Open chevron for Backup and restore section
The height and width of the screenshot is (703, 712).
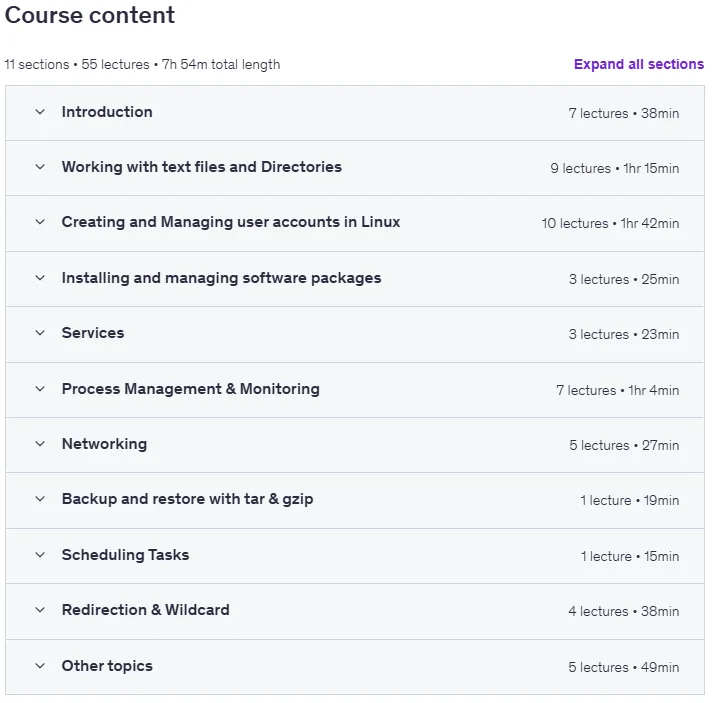click(x=40, y=499)
